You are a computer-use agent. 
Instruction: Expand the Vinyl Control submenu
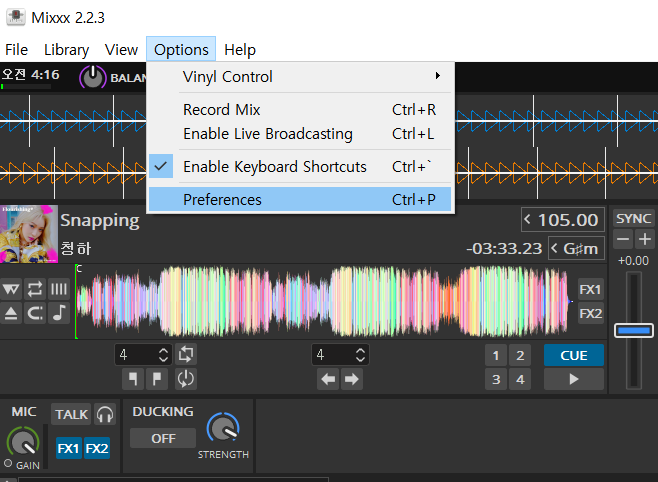pyautogui.click(x=300, y=77)
